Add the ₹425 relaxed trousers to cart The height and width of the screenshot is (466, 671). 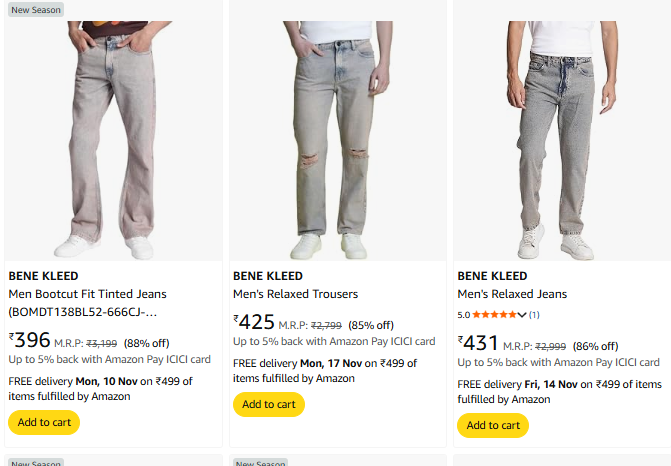point(269,404)
